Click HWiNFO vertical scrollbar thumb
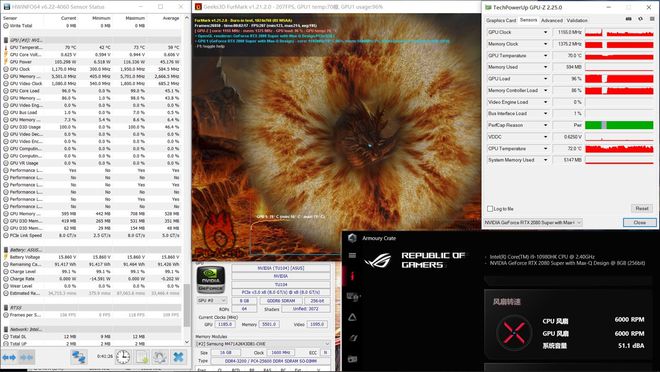The width and height of the screenshot is (660, 372). point(187,305)
